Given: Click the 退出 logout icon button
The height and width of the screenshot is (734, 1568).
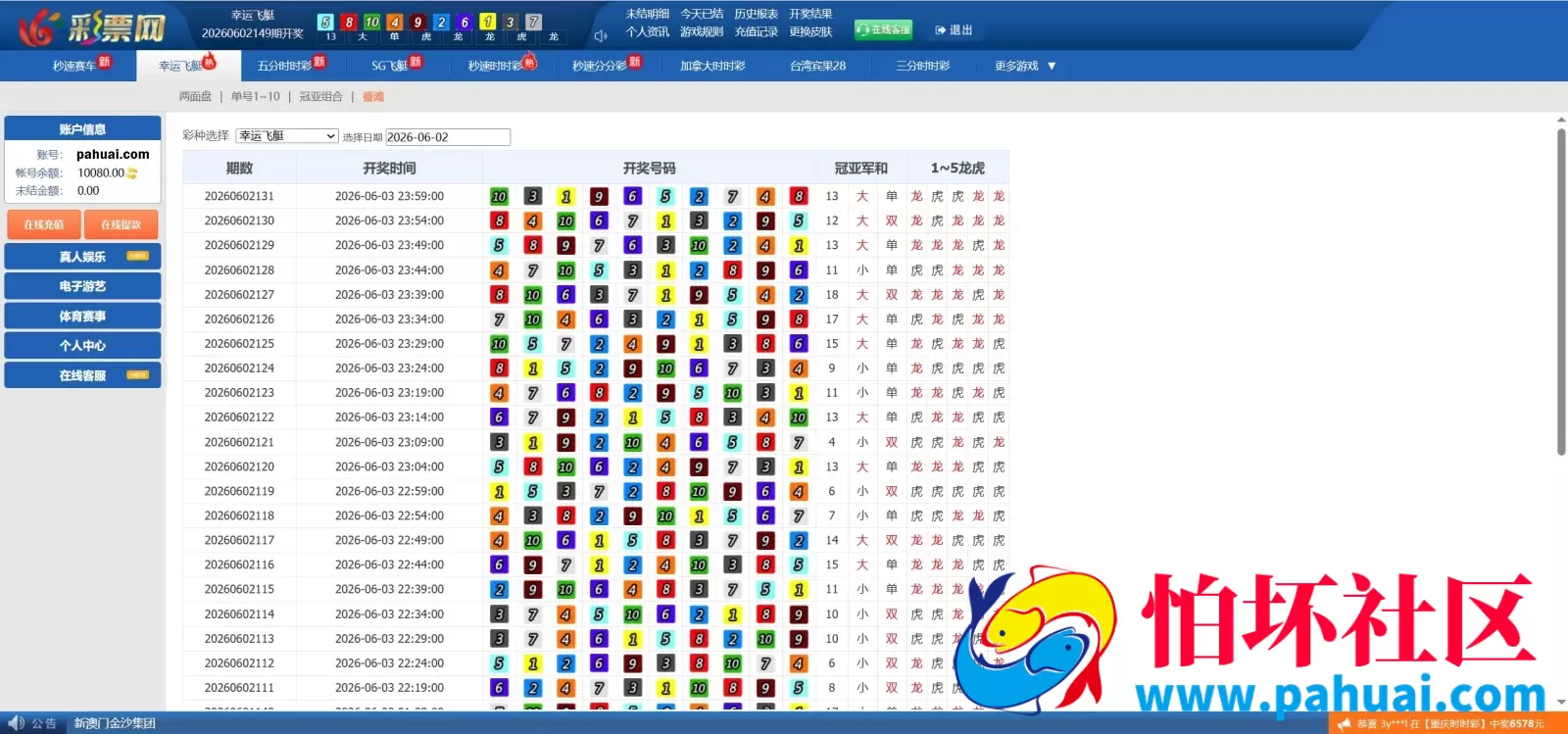Looking at the screenshot, I should pos(954,30).
